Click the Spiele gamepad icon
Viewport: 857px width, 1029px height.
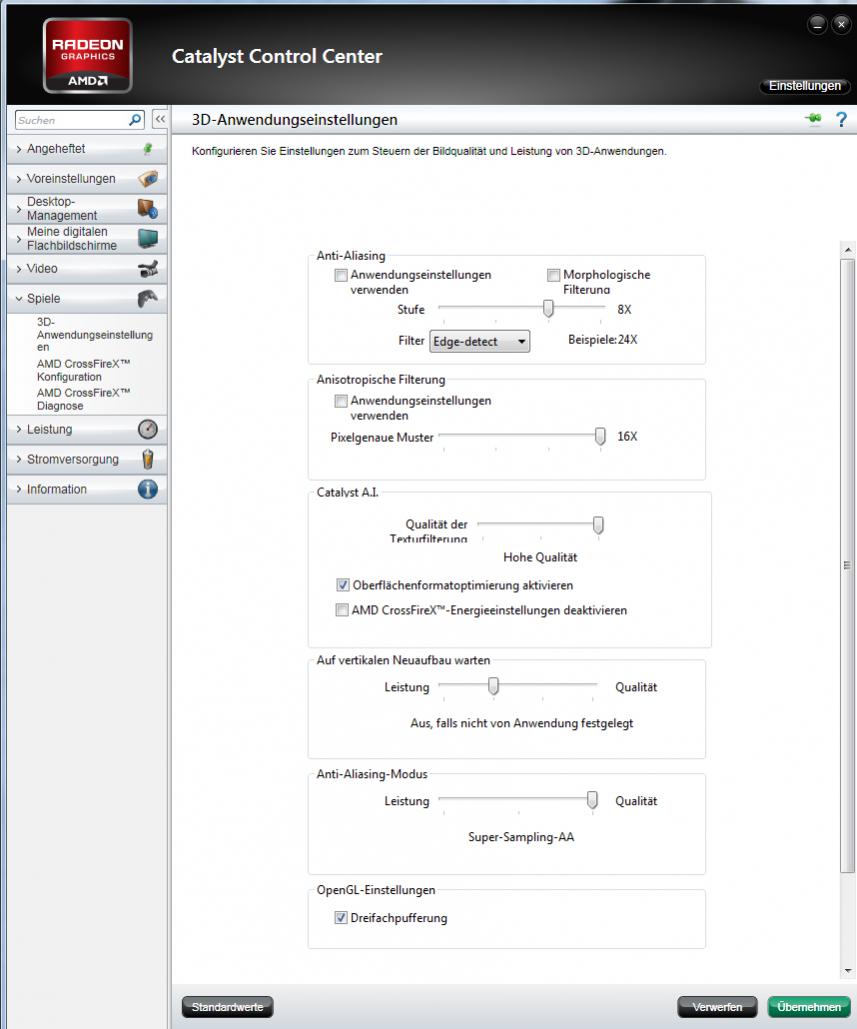[148, 299]
